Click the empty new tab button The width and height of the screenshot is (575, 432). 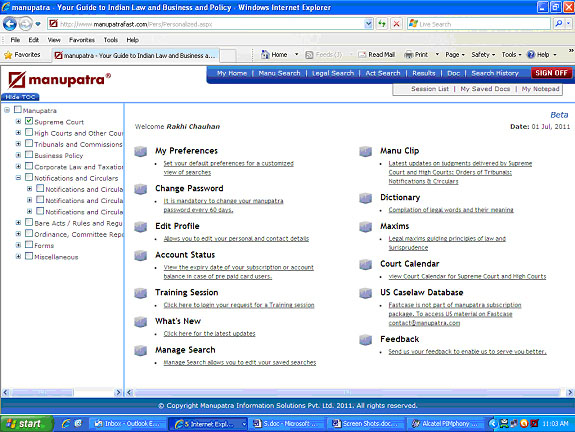pyautogui.click(x=228, y=55)
